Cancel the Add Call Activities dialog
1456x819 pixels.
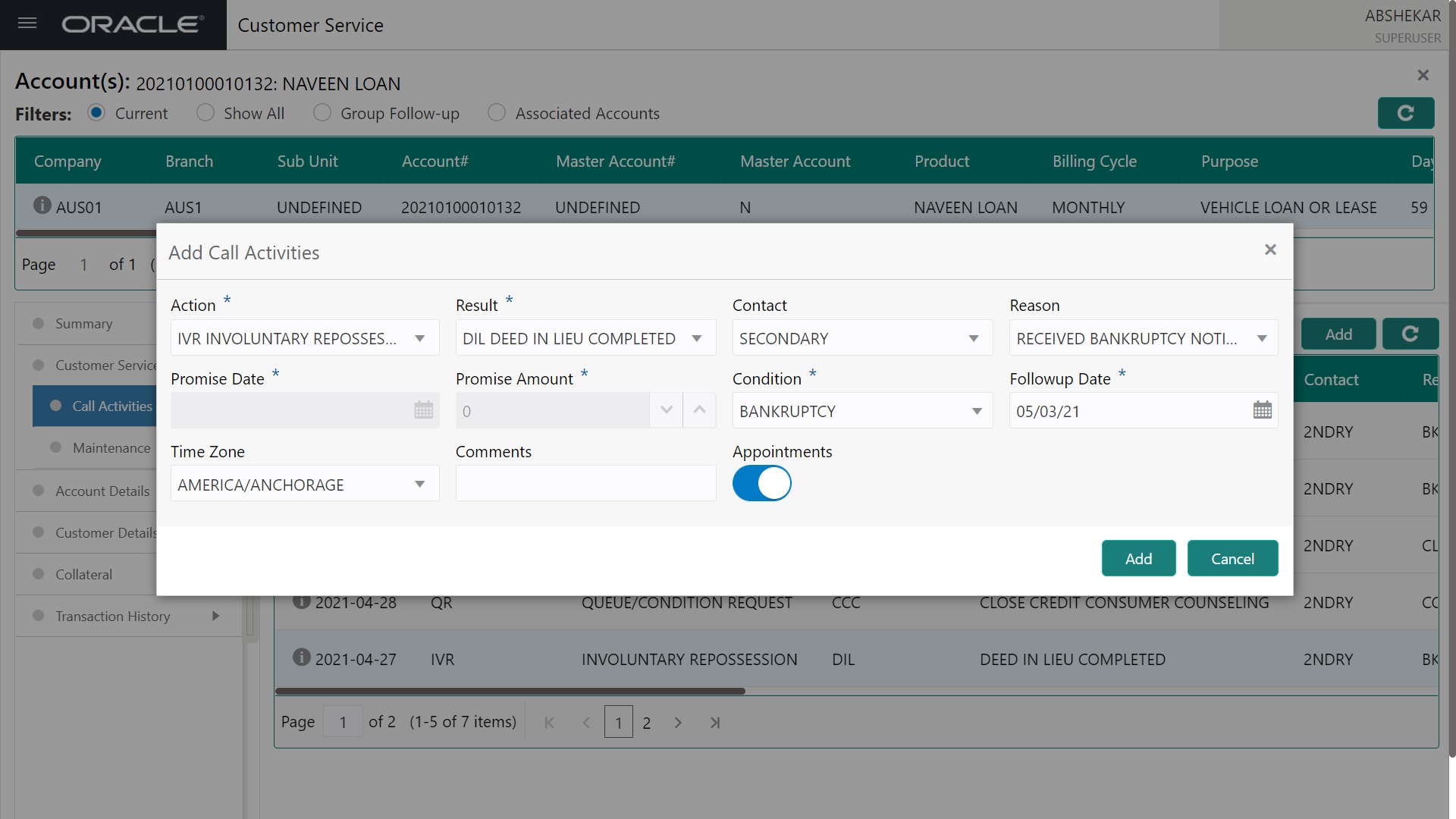point(1232,558)
